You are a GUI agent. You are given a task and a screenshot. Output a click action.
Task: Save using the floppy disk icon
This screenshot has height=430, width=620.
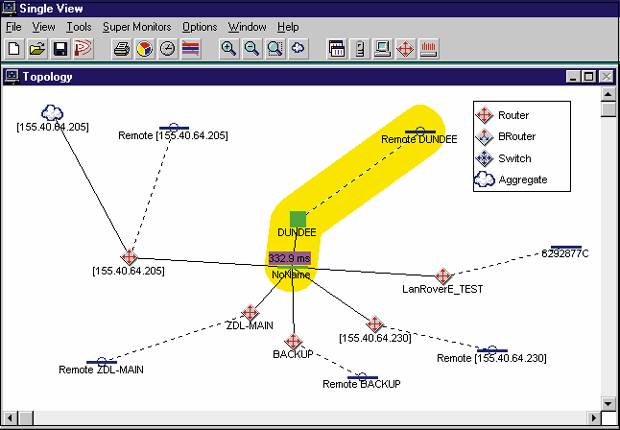click(59, 48)
